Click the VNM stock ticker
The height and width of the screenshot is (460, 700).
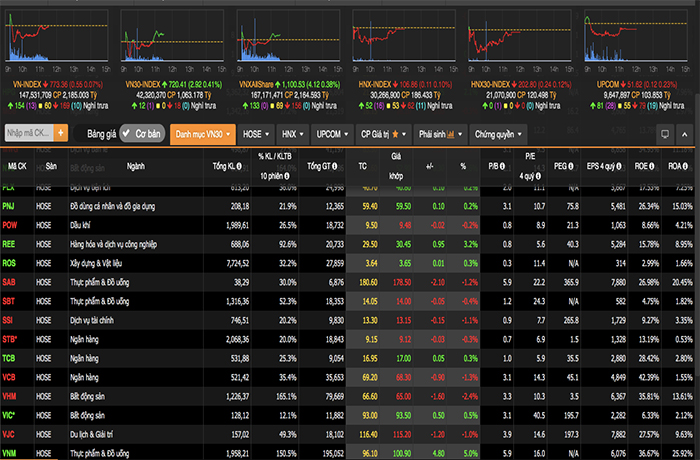(11, 453)
